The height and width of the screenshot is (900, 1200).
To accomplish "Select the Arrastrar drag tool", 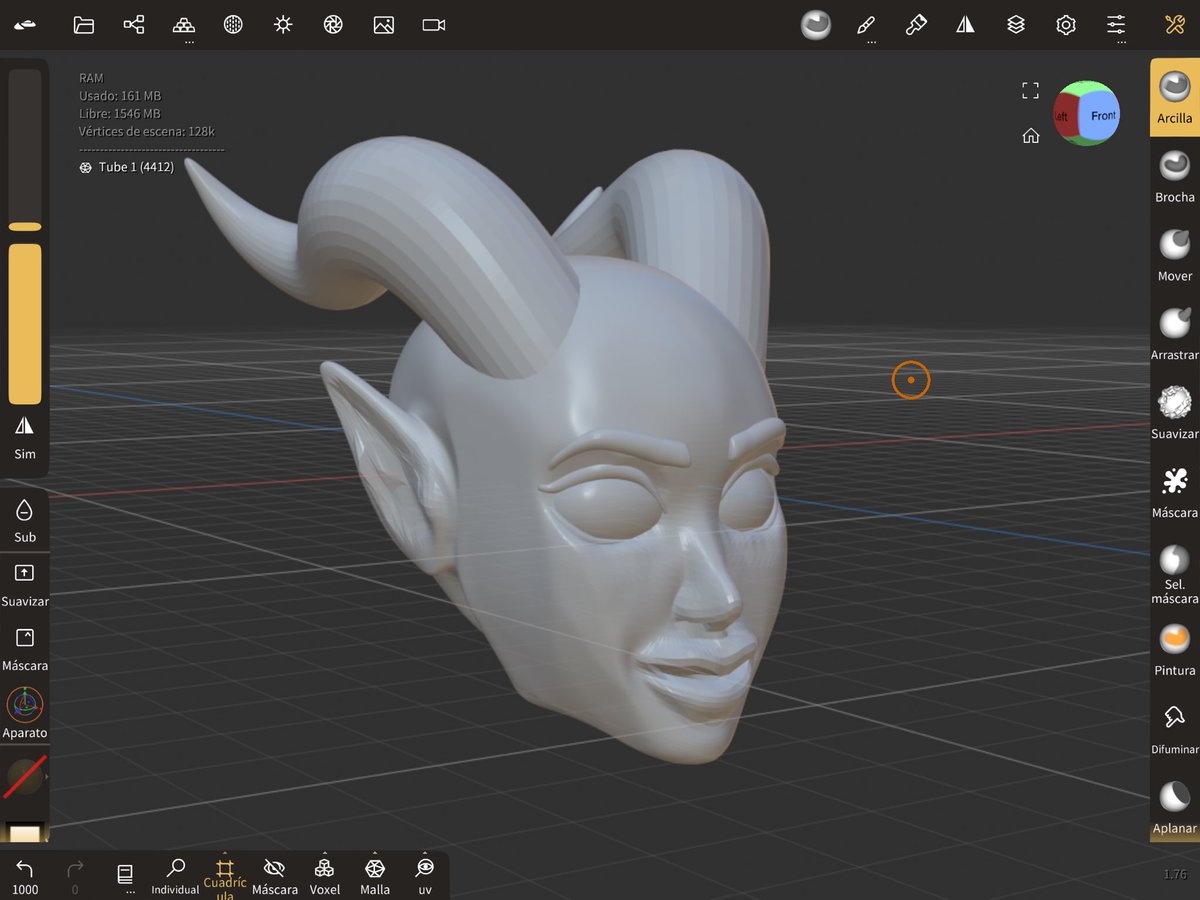I will coord(1175,334).
